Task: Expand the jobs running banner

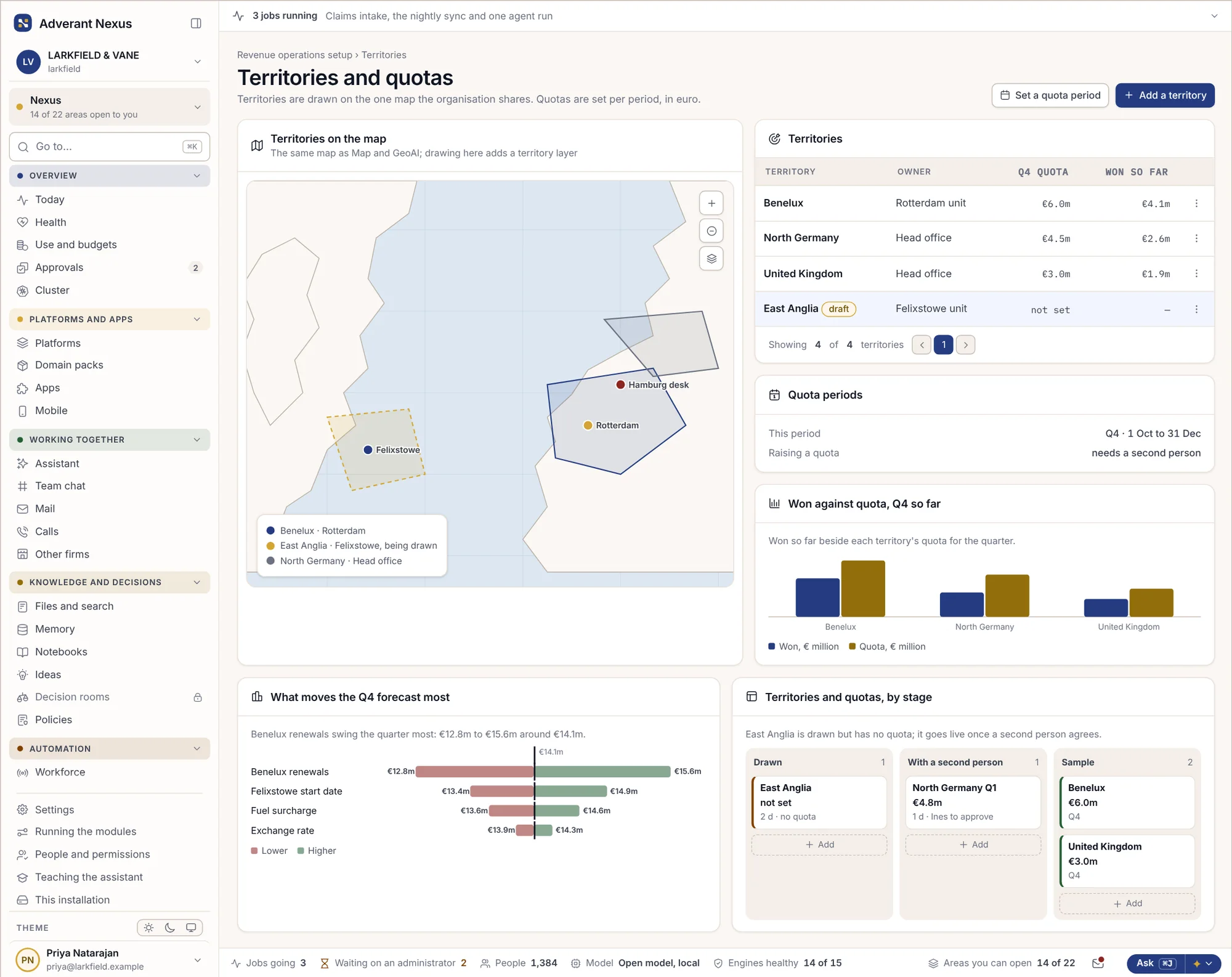Action: [1214, 16]
